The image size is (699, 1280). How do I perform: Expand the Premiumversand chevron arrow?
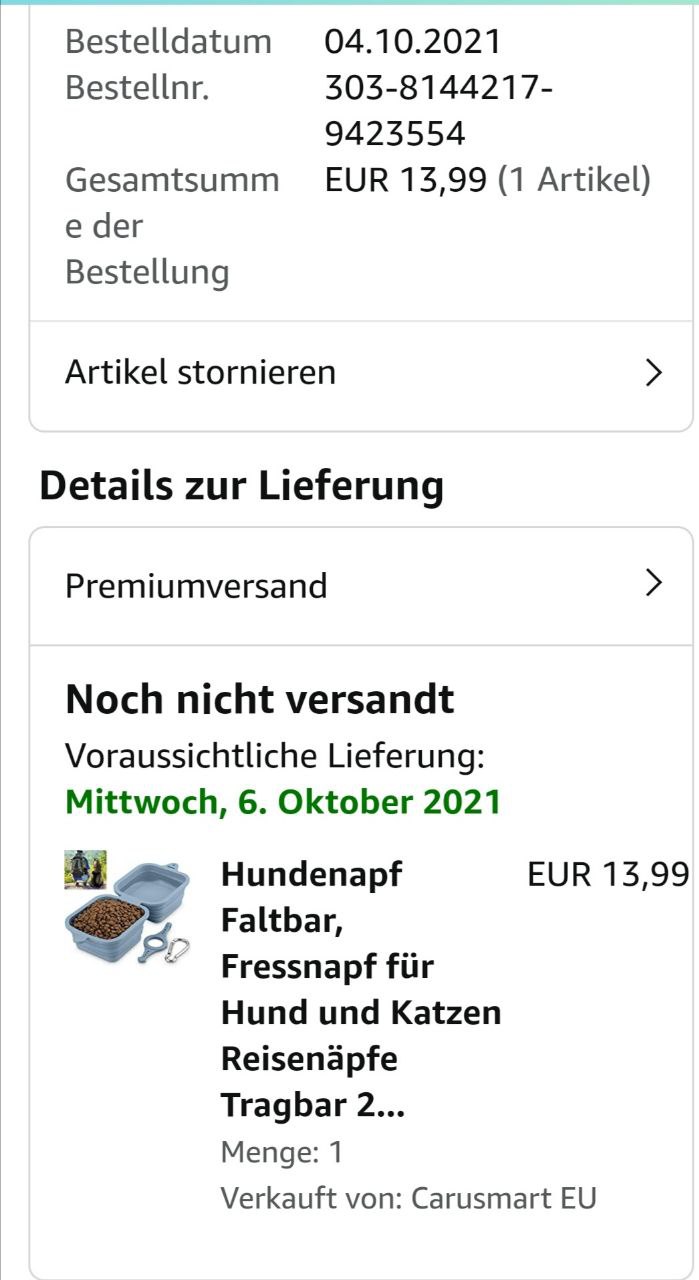(654, 584)
